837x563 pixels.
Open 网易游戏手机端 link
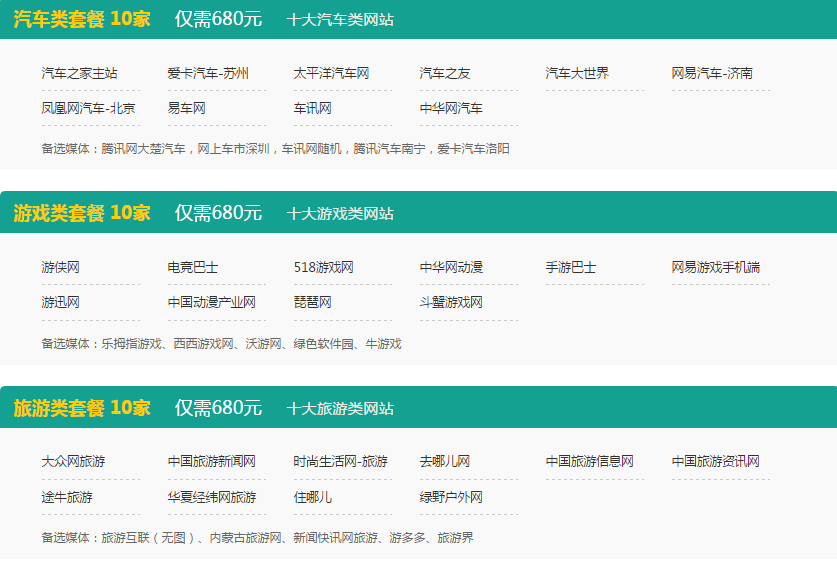point(715,267)
